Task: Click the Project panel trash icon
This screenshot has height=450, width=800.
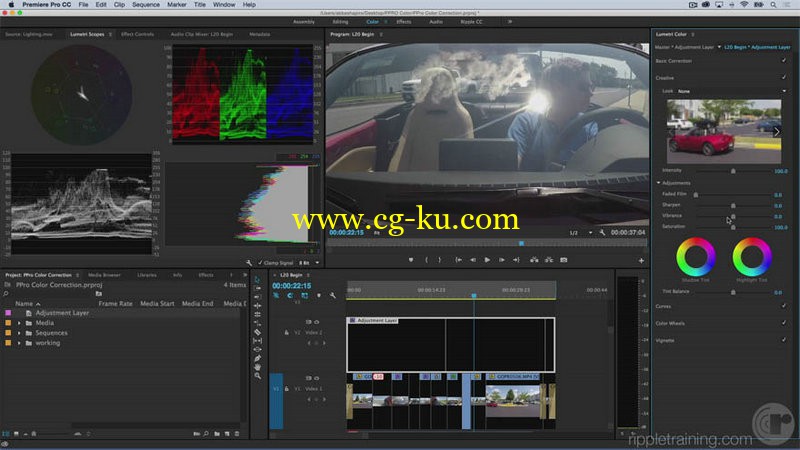Action: pyautogui.click(x=237, y=434)
